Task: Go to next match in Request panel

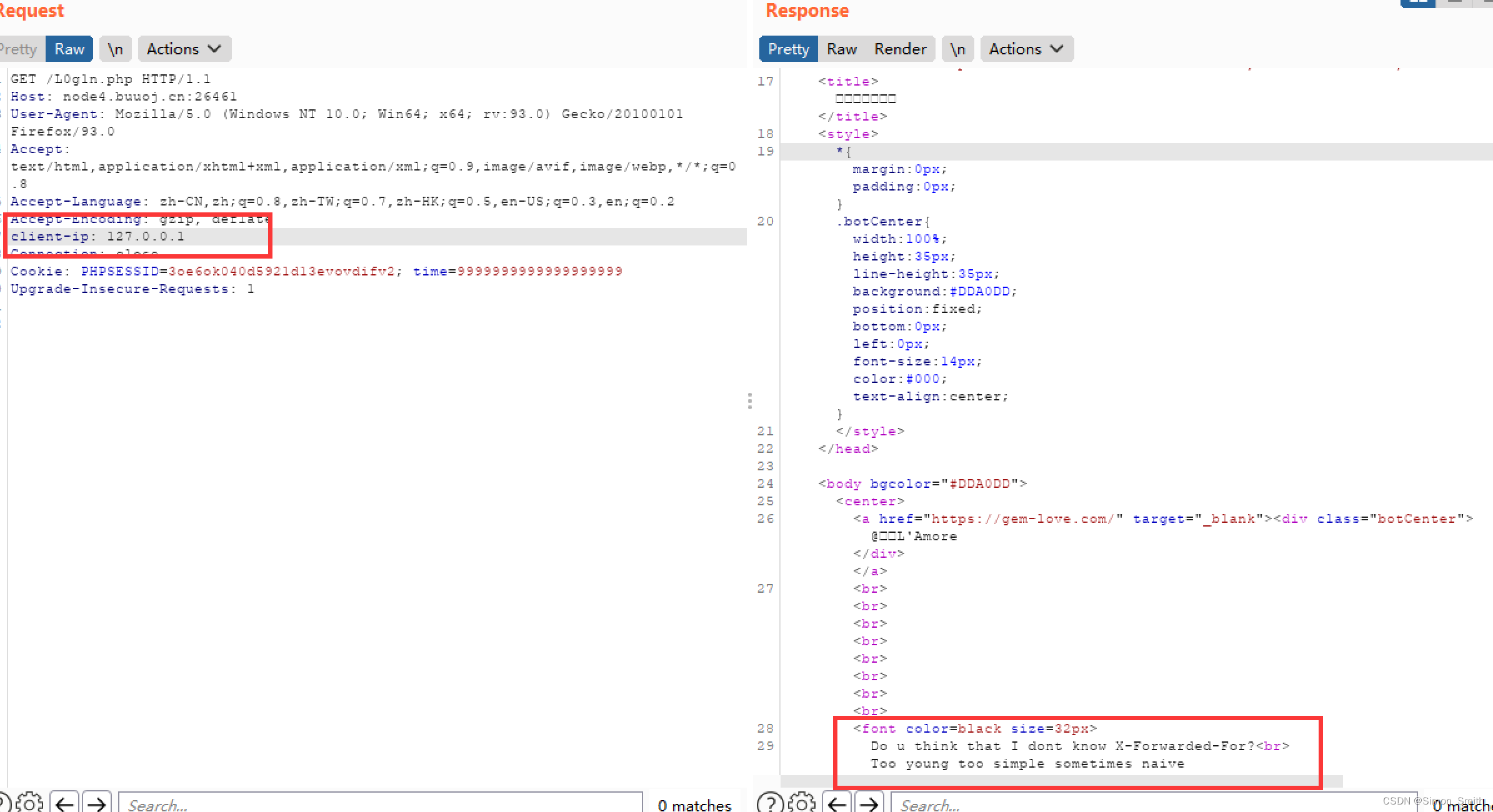Action: pyautogui.click(x=96, y=803)
